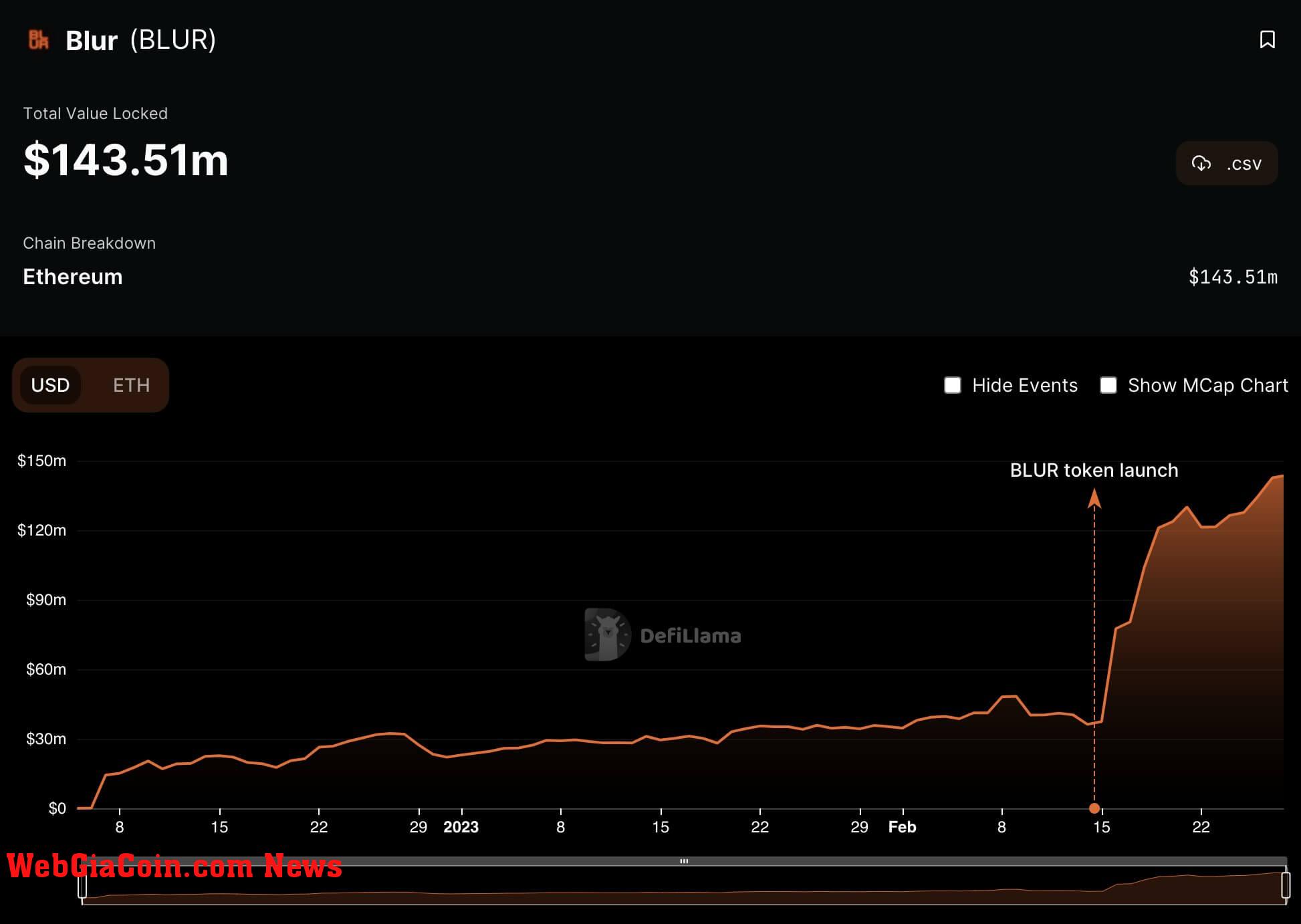Click the $90m y-axis label
This screenshot has width=1301, height=924.
pos(45,600)
